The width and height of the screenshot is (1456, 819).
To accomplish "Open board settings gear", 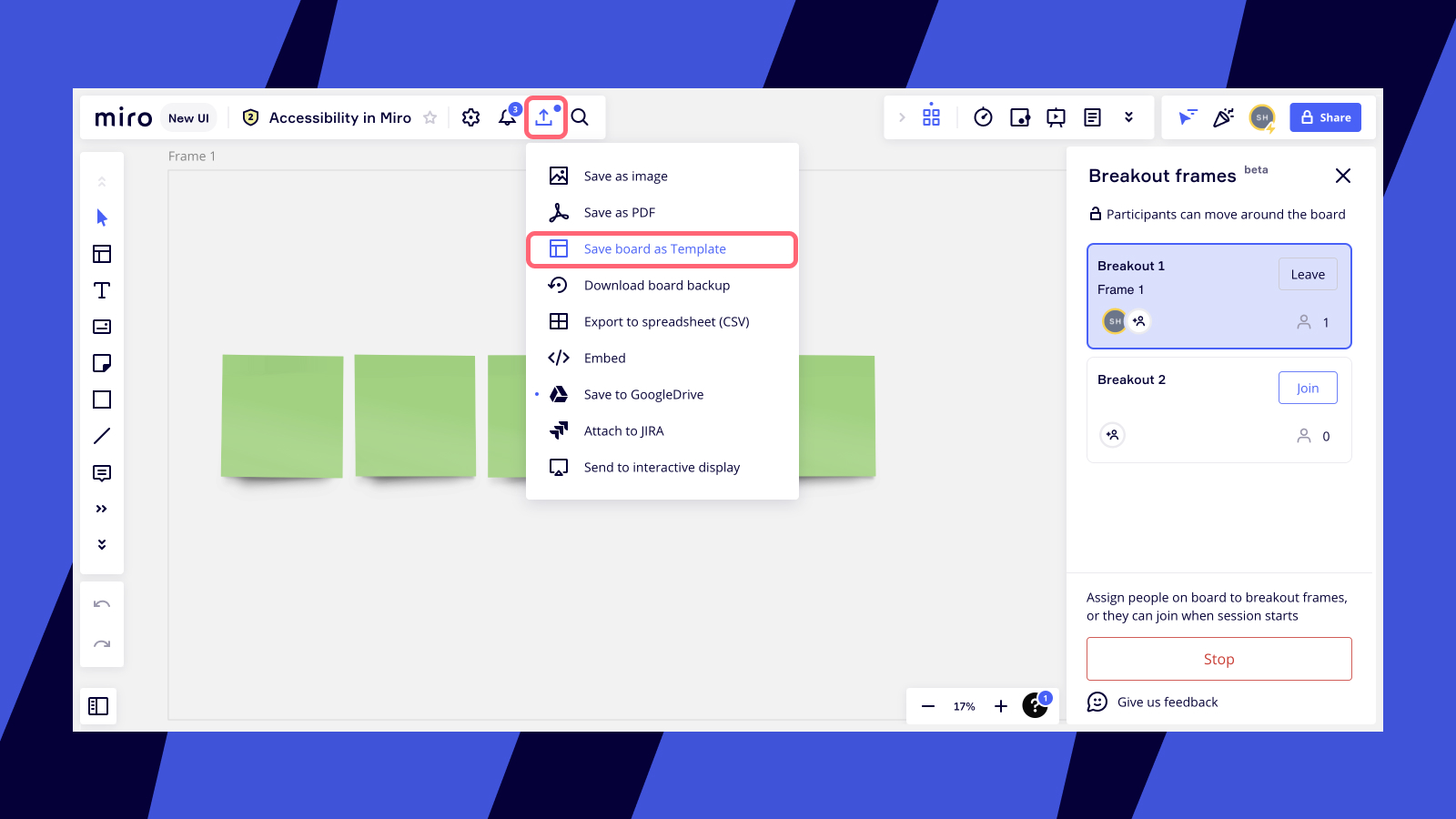I will (470, 117).
